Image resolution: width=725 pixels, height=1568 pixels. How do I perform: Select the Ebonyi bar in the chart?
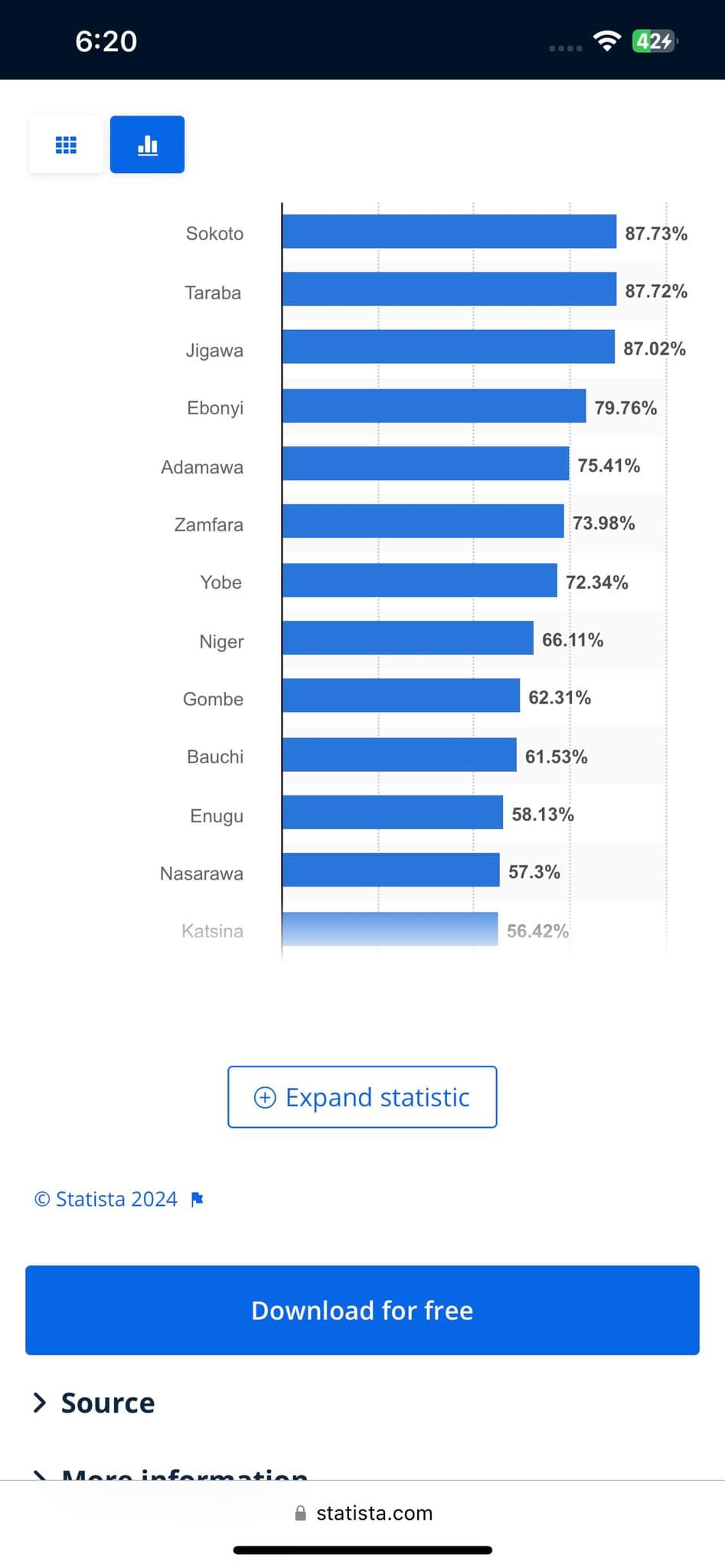click(x=433, y=406)
